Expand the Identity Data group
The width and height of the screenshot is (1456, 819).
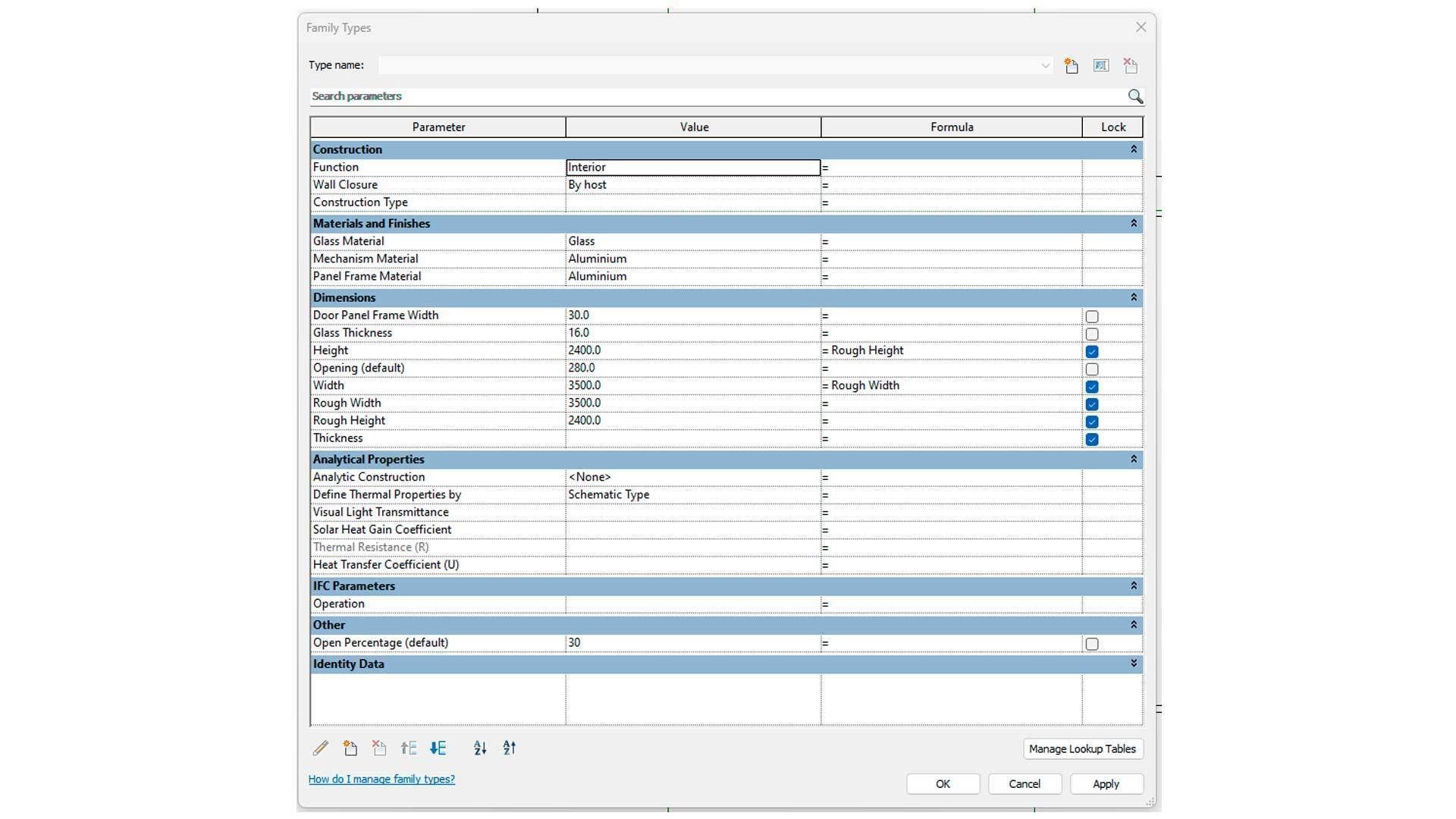(1134, 664)
